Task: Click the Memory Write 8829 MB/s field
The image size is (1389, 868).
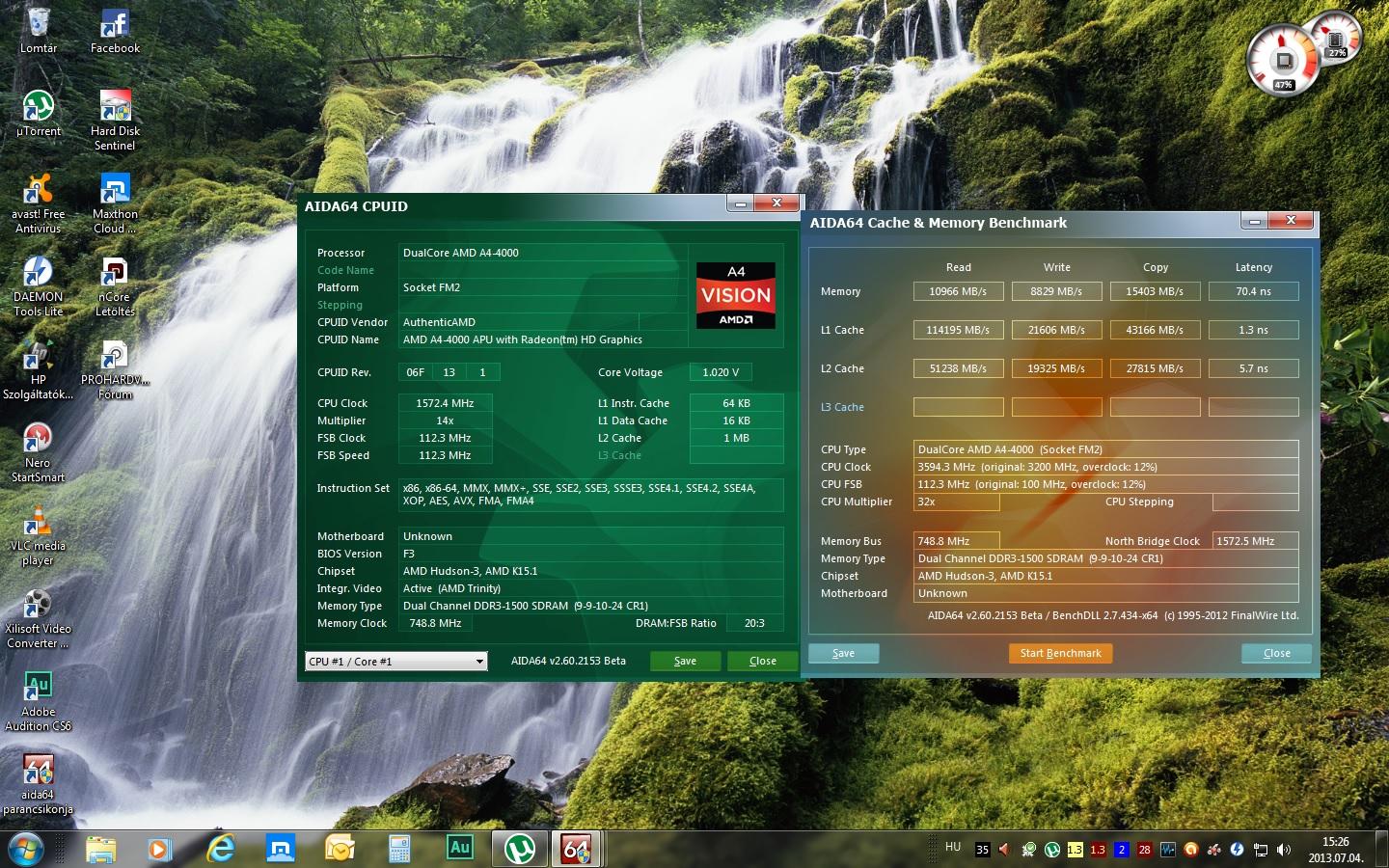Action: [1056, 291]
